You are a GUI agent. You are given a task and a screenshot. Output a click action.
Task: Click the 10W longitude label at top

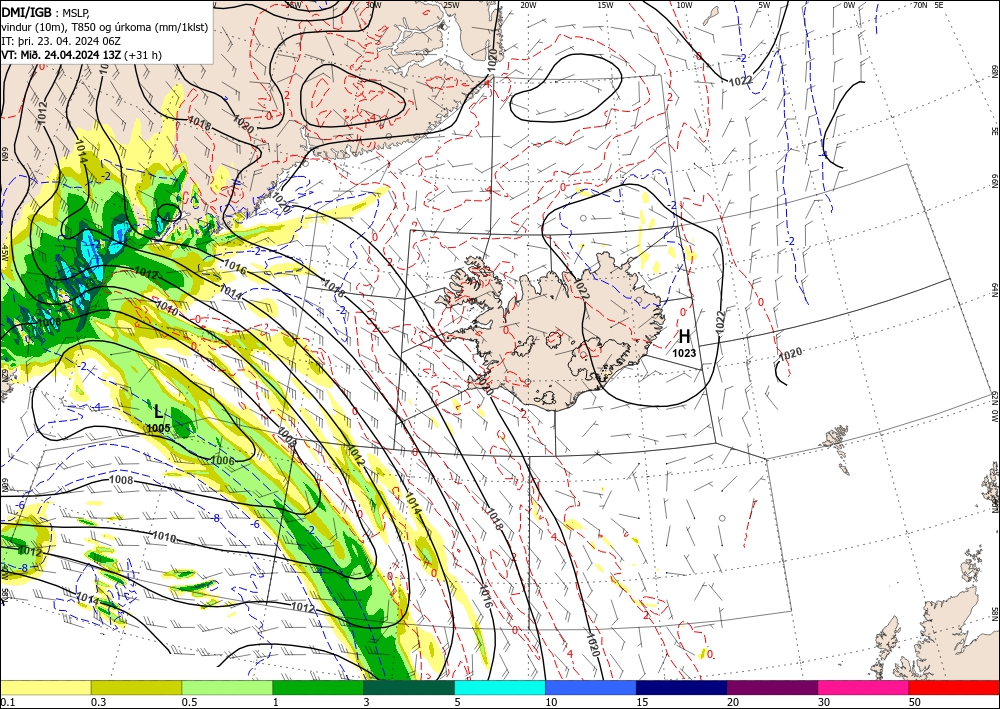[684, 5]
